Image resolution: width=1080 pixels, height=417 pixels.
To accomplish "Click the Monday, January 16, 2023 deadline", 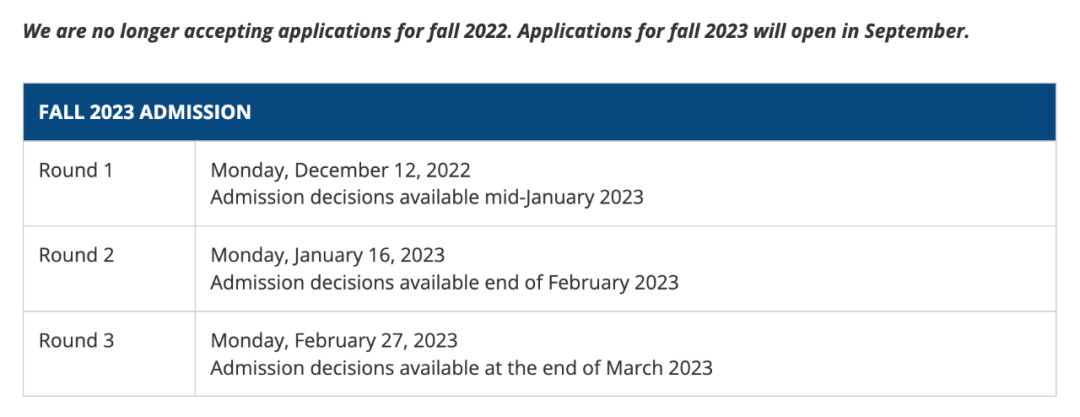I will (x=328, y=256).
